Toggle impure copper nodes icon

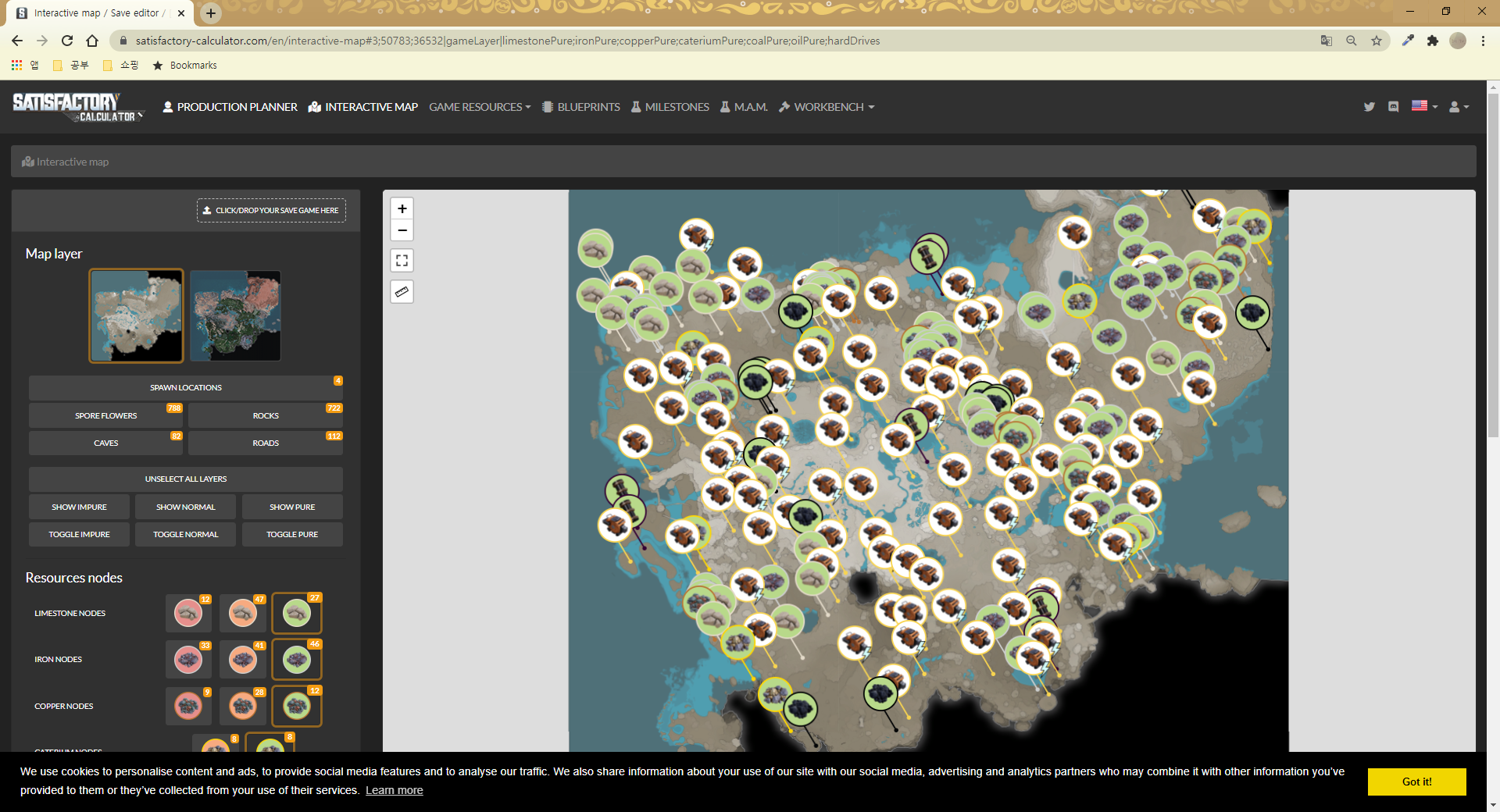[x=188, y=706]
